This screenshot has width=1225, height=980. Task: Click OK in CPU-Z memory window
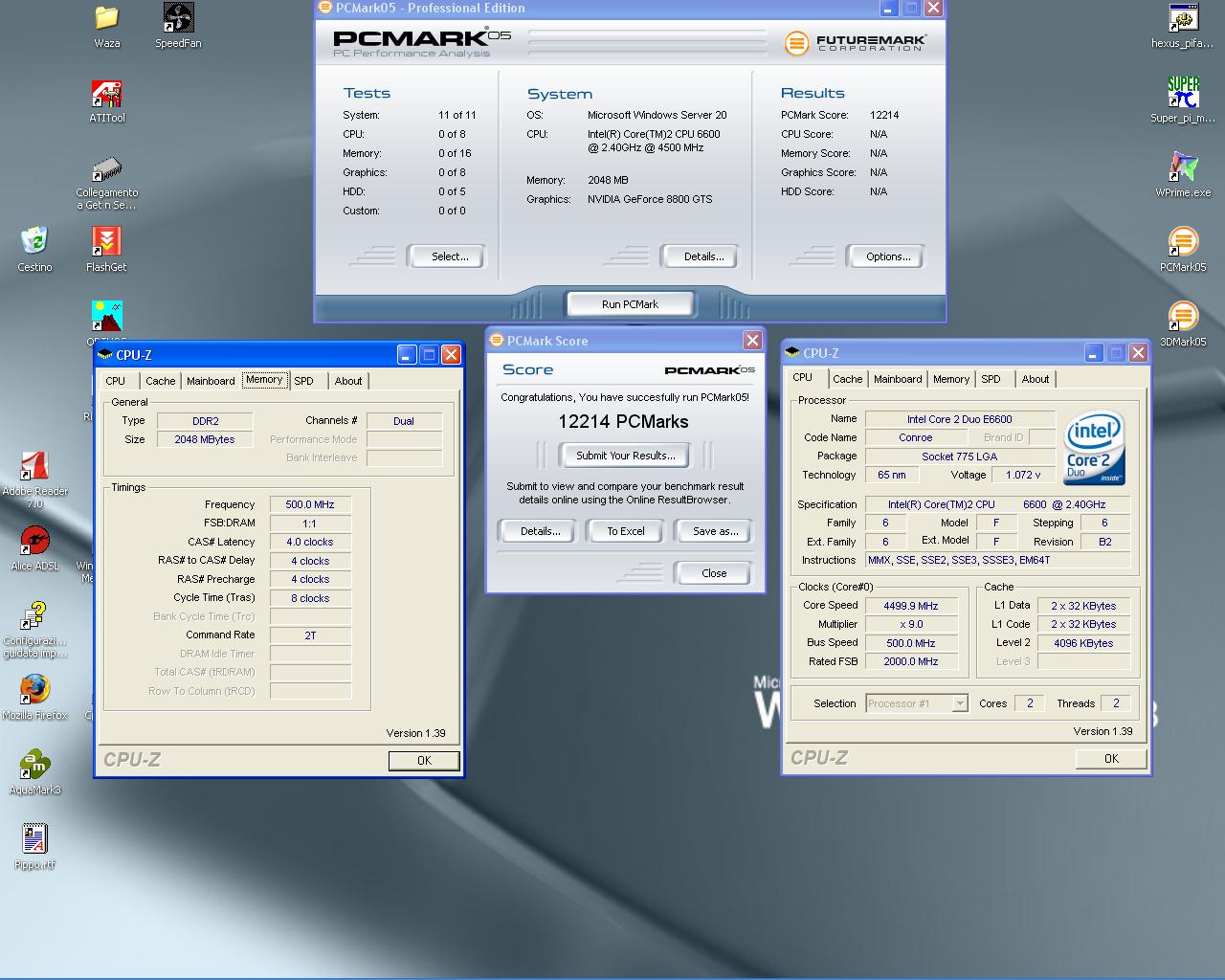424,761
